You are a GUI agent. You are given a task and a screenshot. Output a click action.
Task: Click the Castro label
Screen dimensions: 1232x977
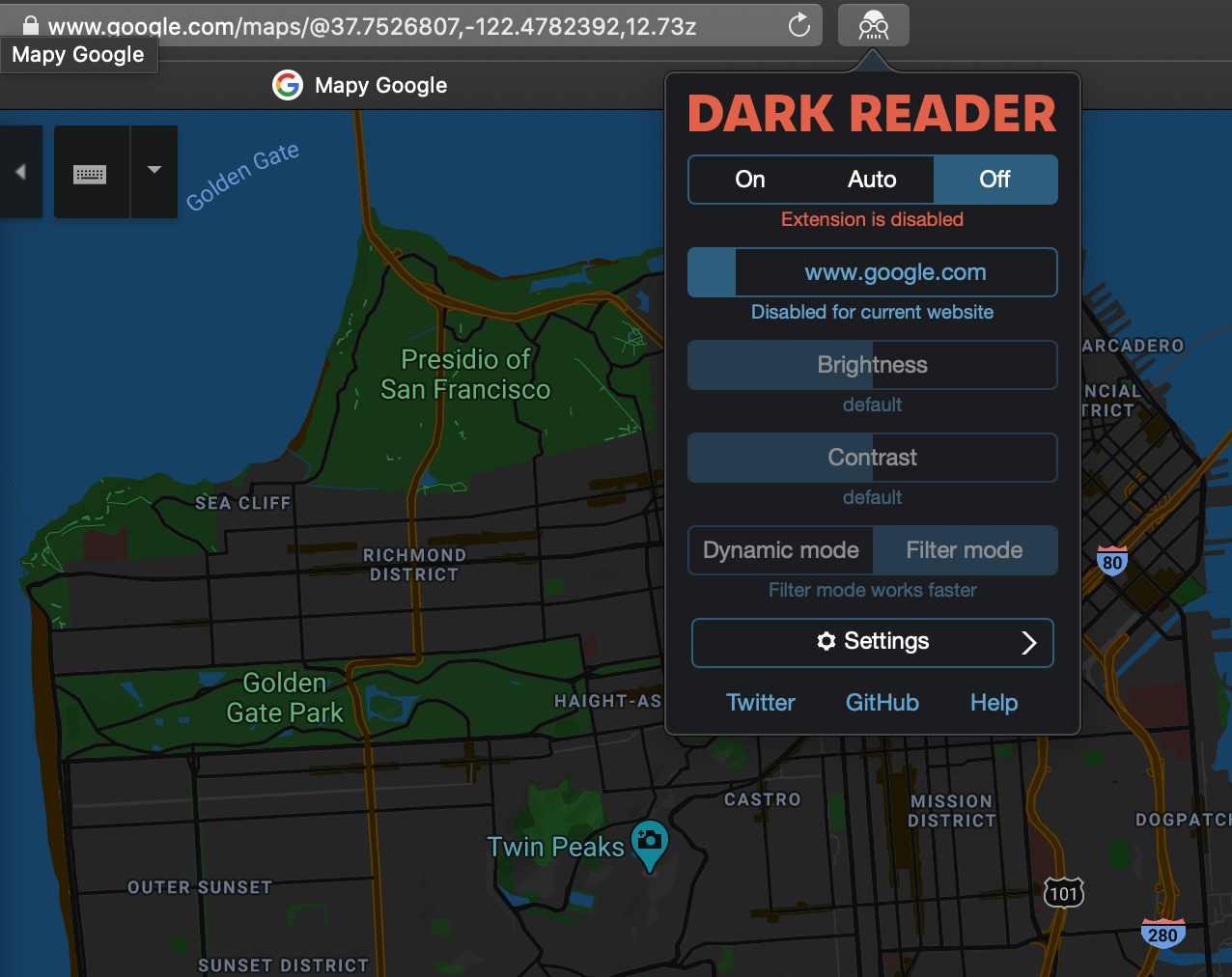pos(763,799)
